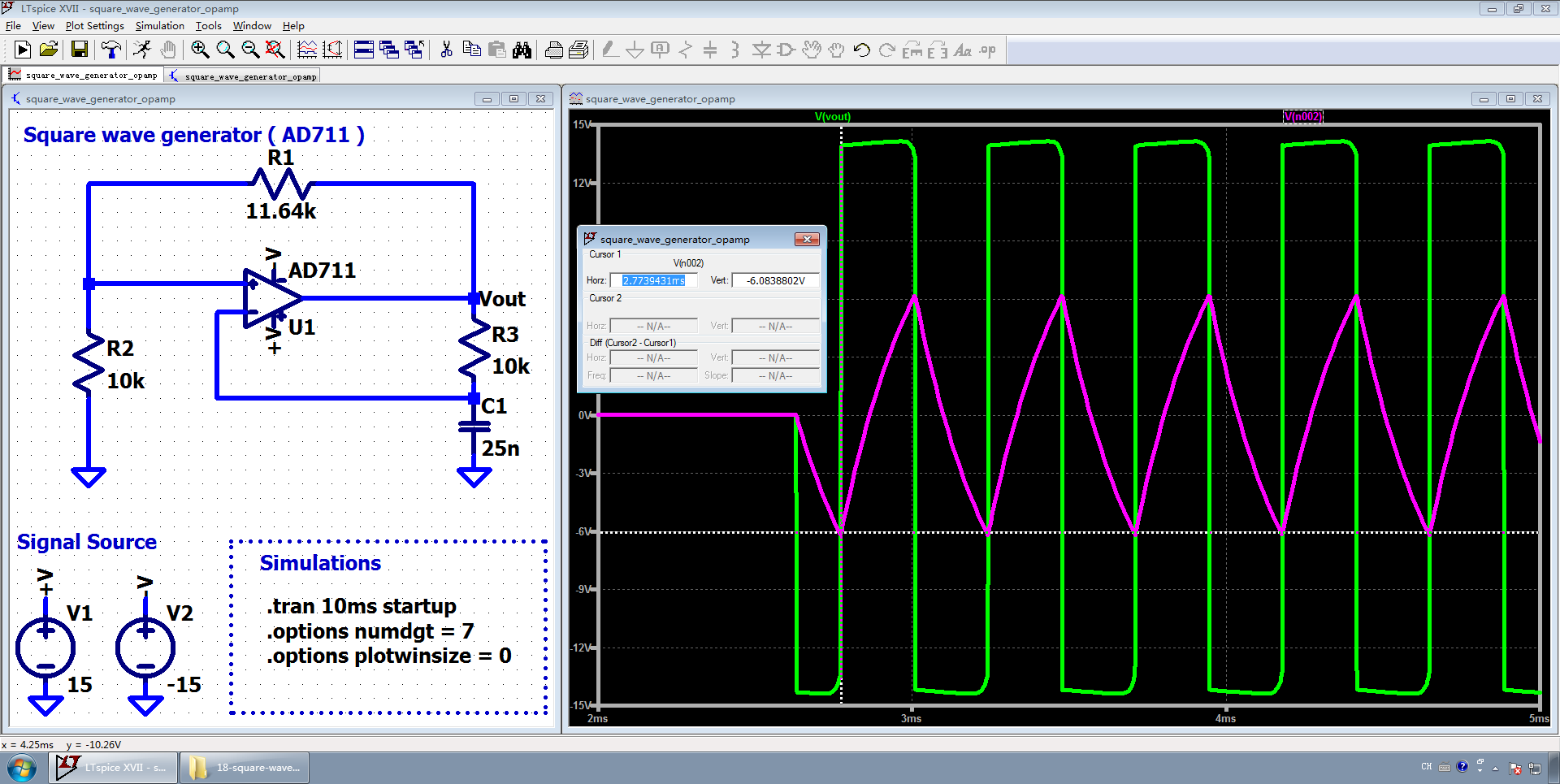Click the Cursor 1 Vert value field
Viewport: 1560px width, 784px height.
point(775,280)
